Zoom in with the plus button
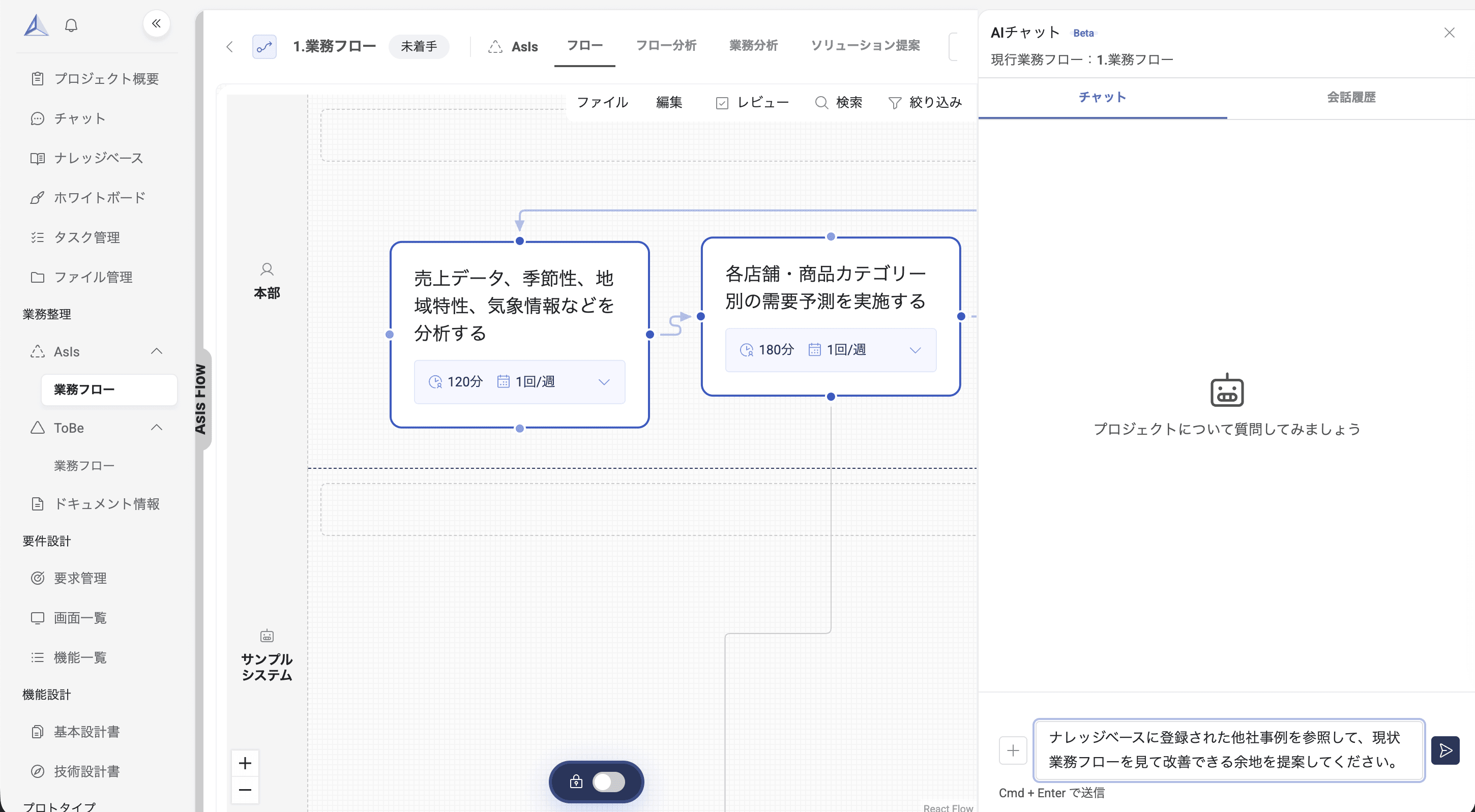Screen dimensions: 1475x812 (245, 763)
